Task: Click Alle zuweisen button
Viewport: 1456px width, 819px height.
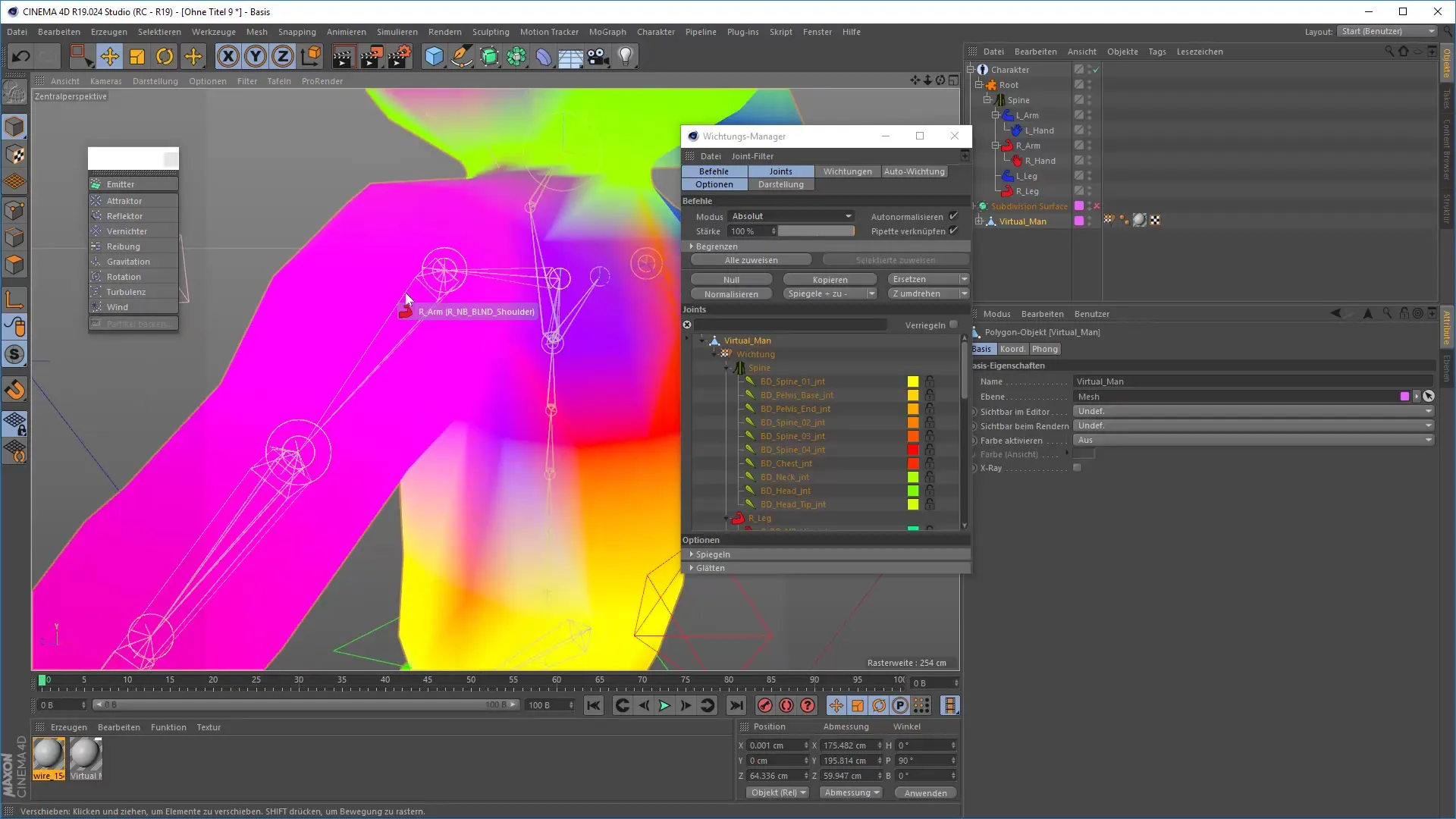Action: [751, 260]
